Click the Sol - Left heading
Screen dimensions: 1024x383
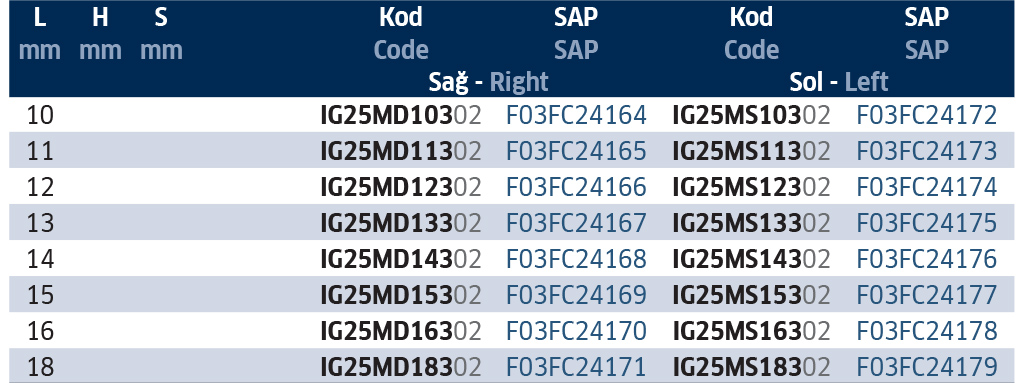(839, 82)
